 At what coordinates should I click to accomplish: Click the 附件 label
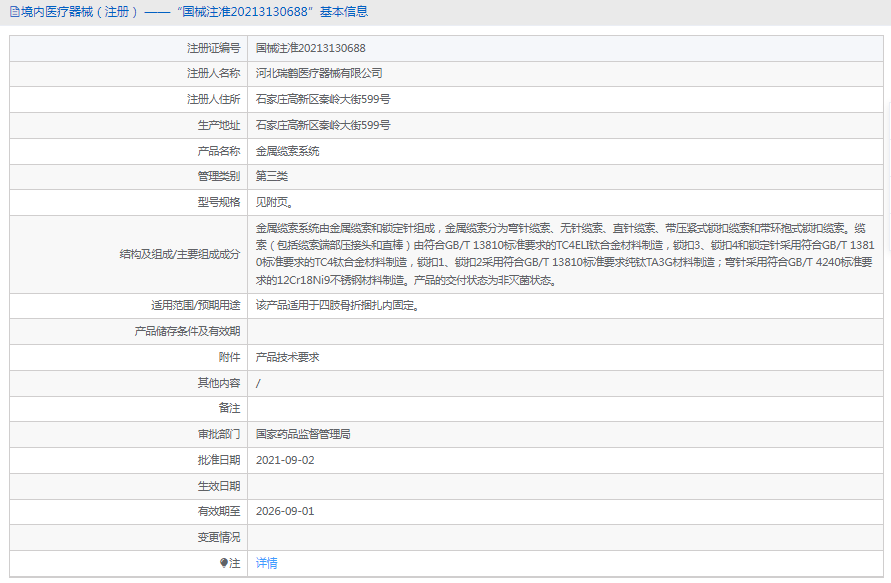tap(230, 357)
